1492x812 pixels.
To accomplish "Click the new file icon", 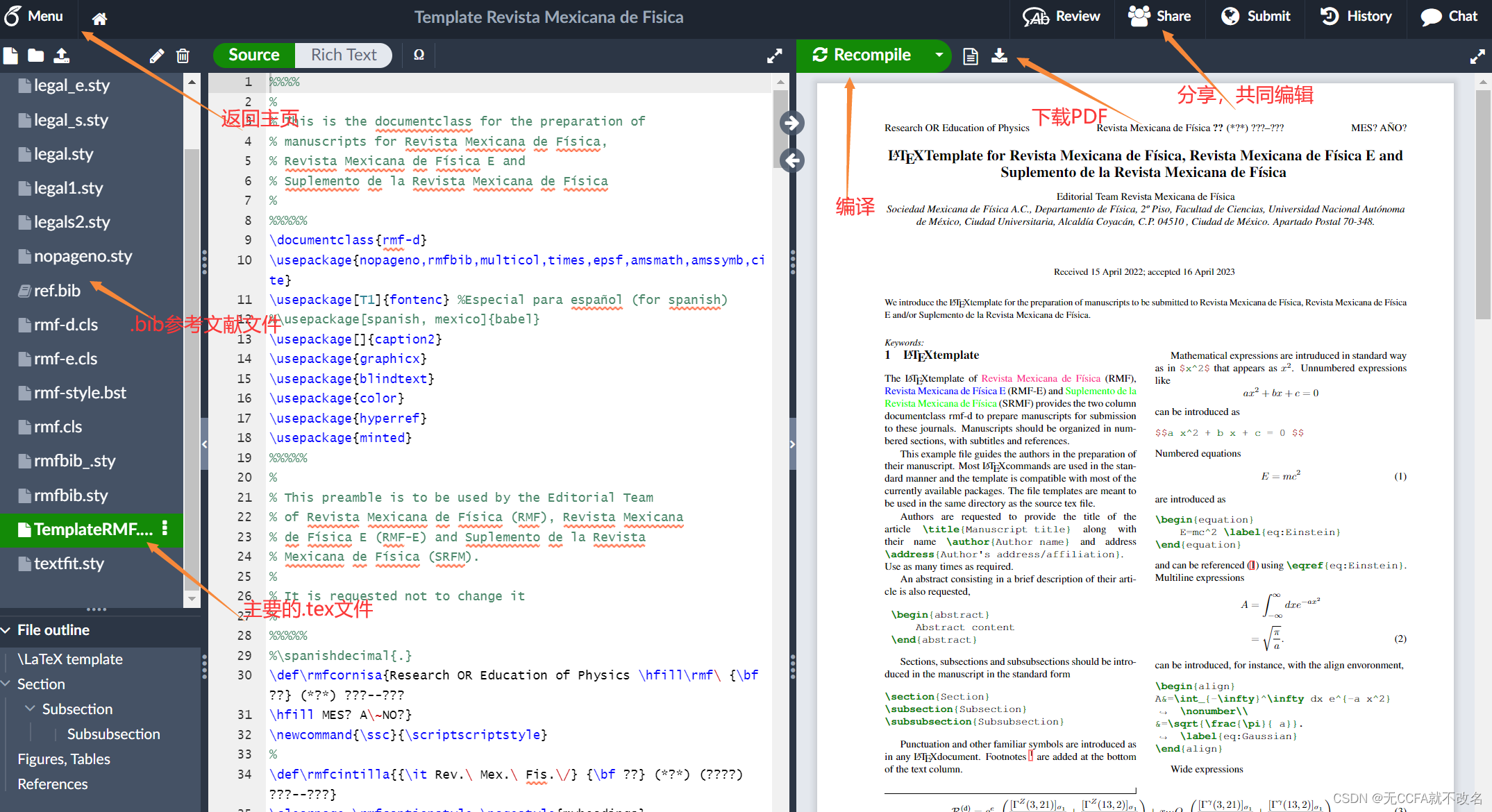I will 10,56.
